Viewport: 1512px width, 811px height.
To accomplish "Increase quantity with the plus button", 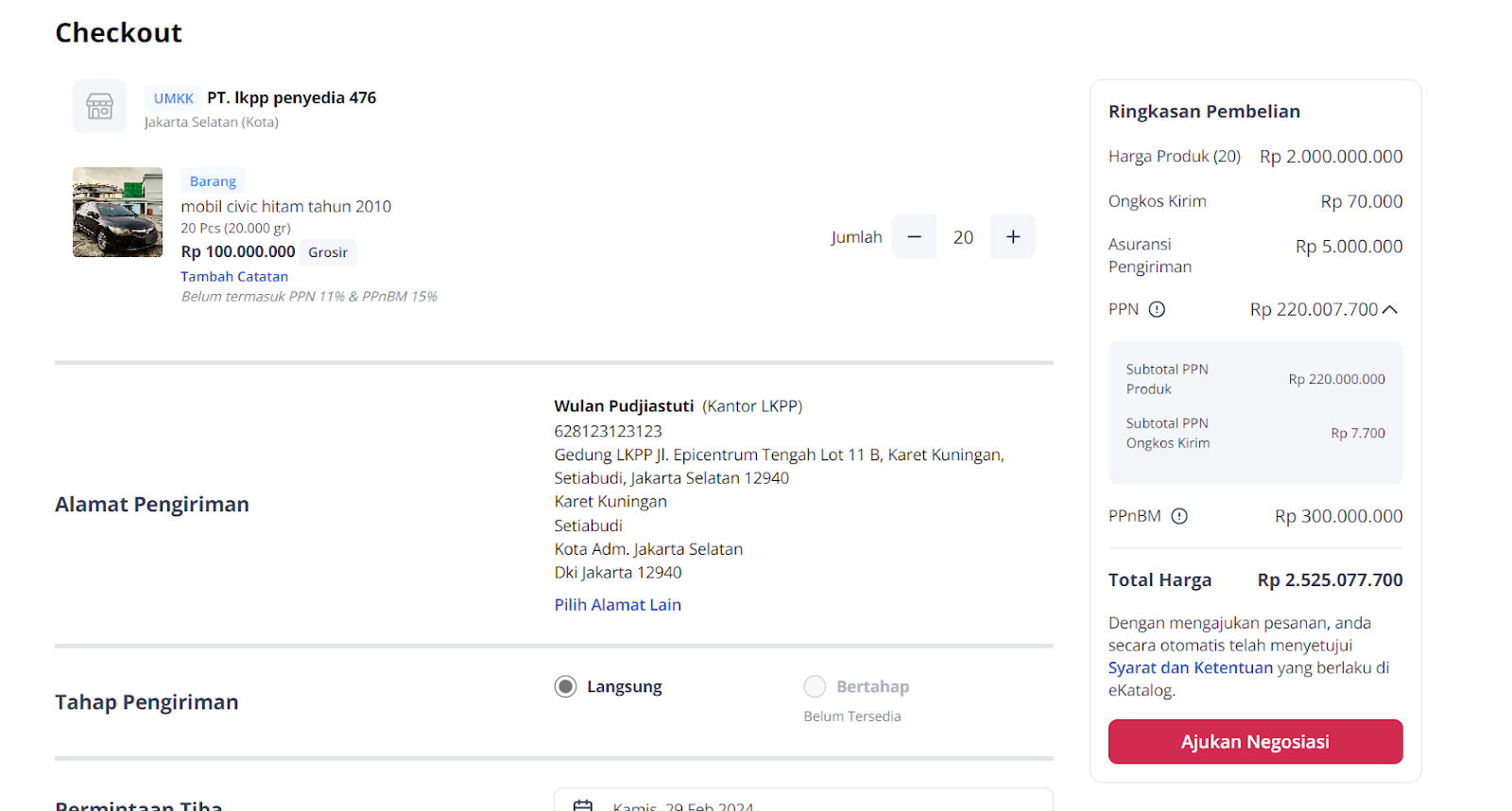I will [x=1013, y=236].
